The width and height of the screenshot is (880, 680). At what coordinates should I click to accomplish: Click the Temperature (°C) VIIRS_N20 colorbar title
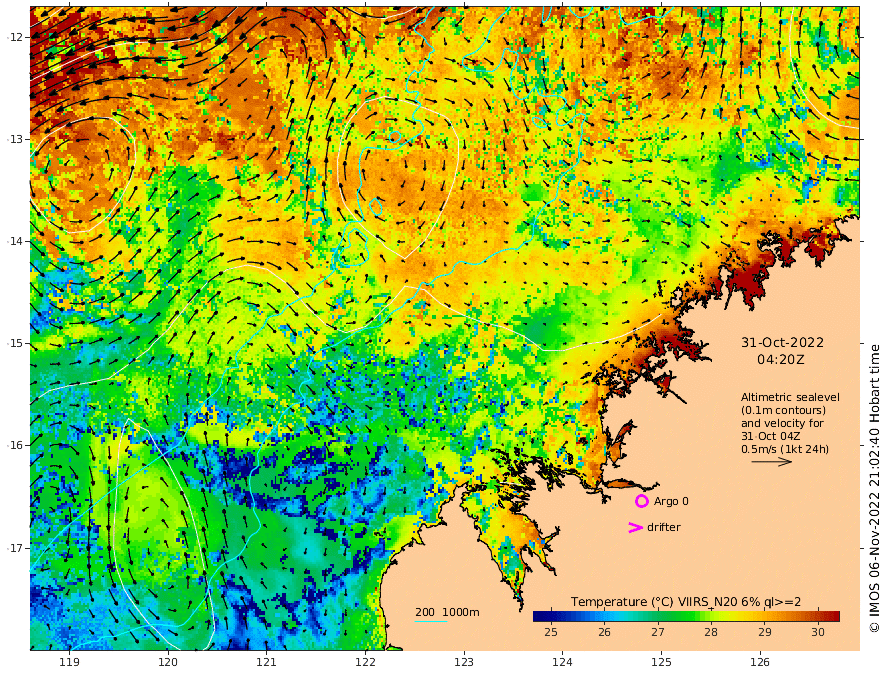686,602
